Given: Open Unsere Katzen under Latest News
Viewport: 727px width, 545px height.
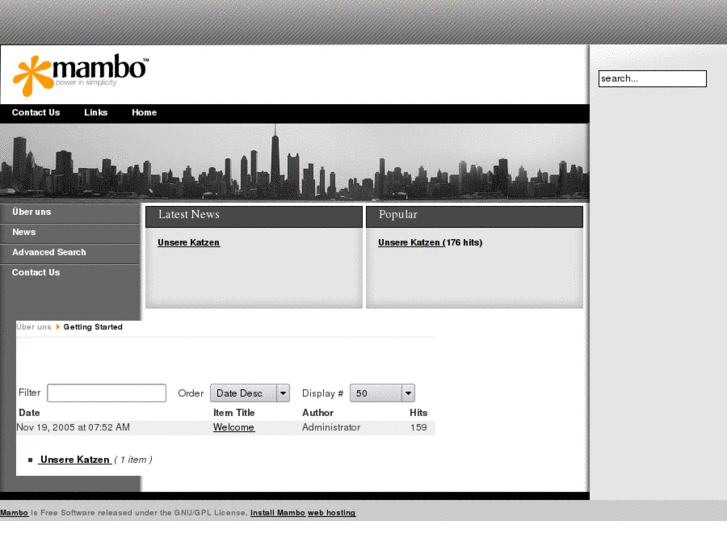Looking at the screenshot, I should tap(189, 243).
